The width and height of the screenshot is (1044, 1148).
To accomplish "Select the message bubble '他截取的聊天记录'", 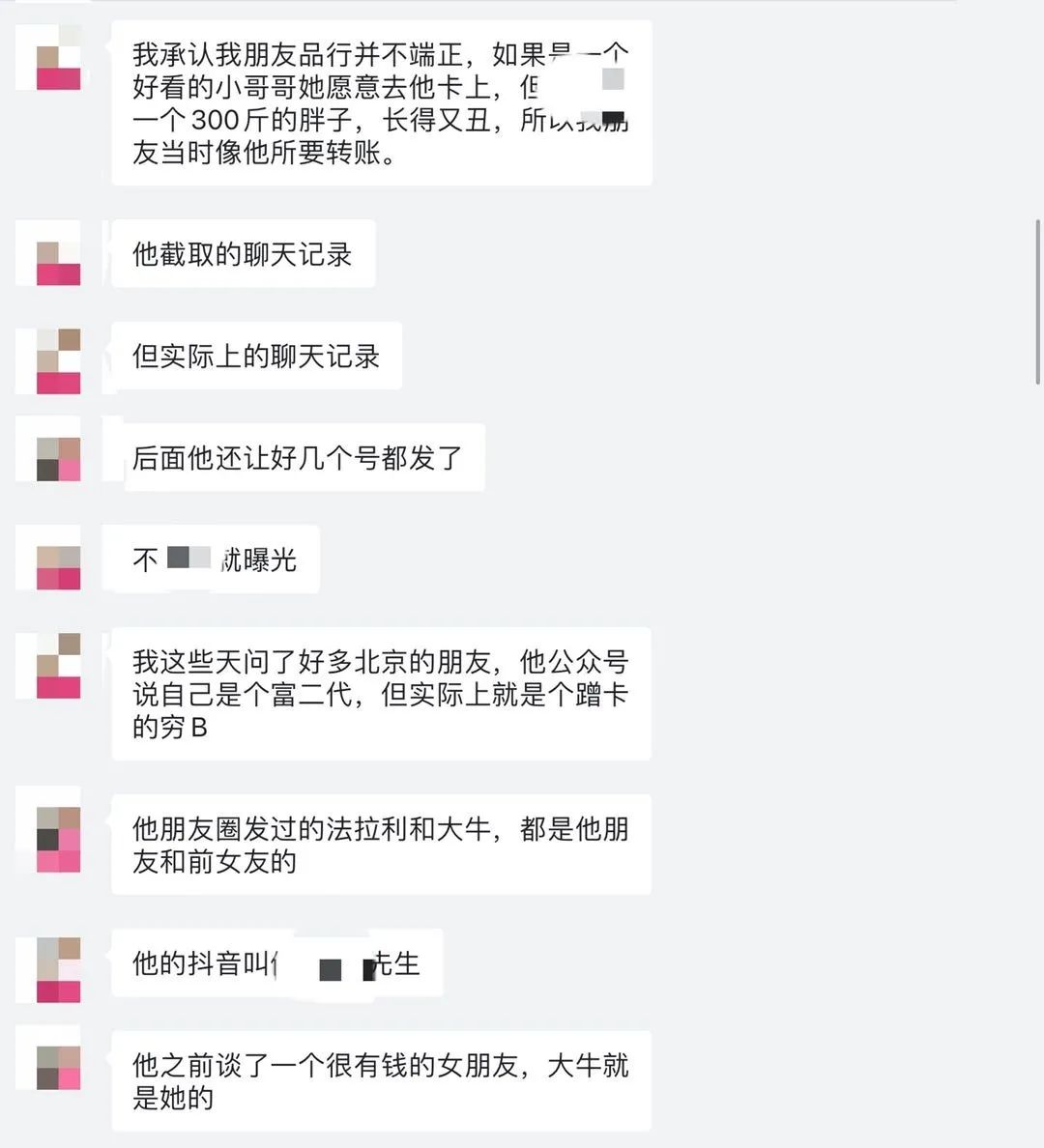I will point(244,253).
